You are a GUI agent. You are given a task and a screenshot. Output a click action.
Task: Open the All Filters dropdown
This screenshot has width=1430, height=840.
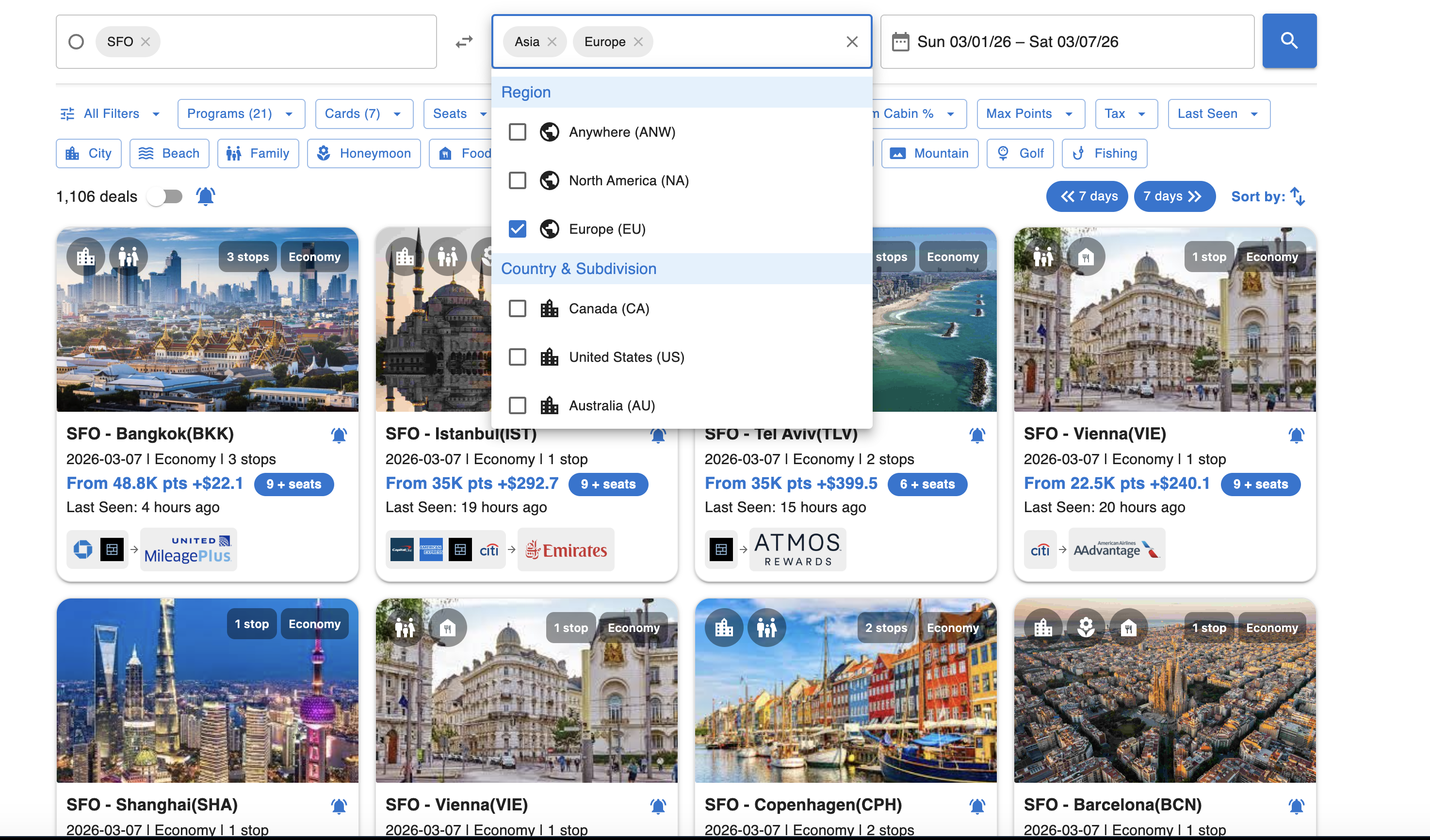[111, 114]
